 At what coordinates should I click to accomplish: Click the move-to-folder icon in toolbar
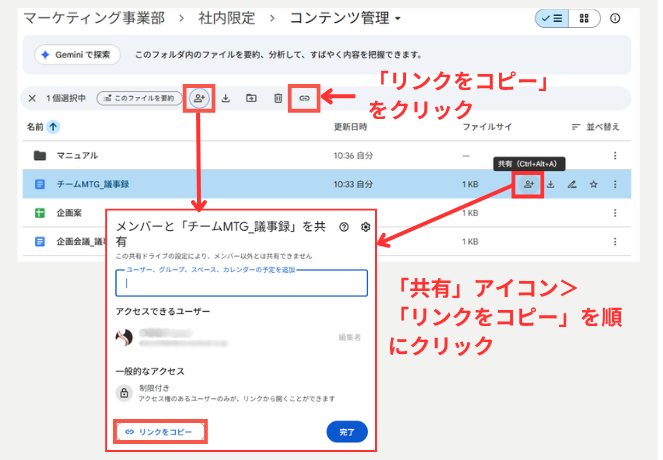(251, 99)
